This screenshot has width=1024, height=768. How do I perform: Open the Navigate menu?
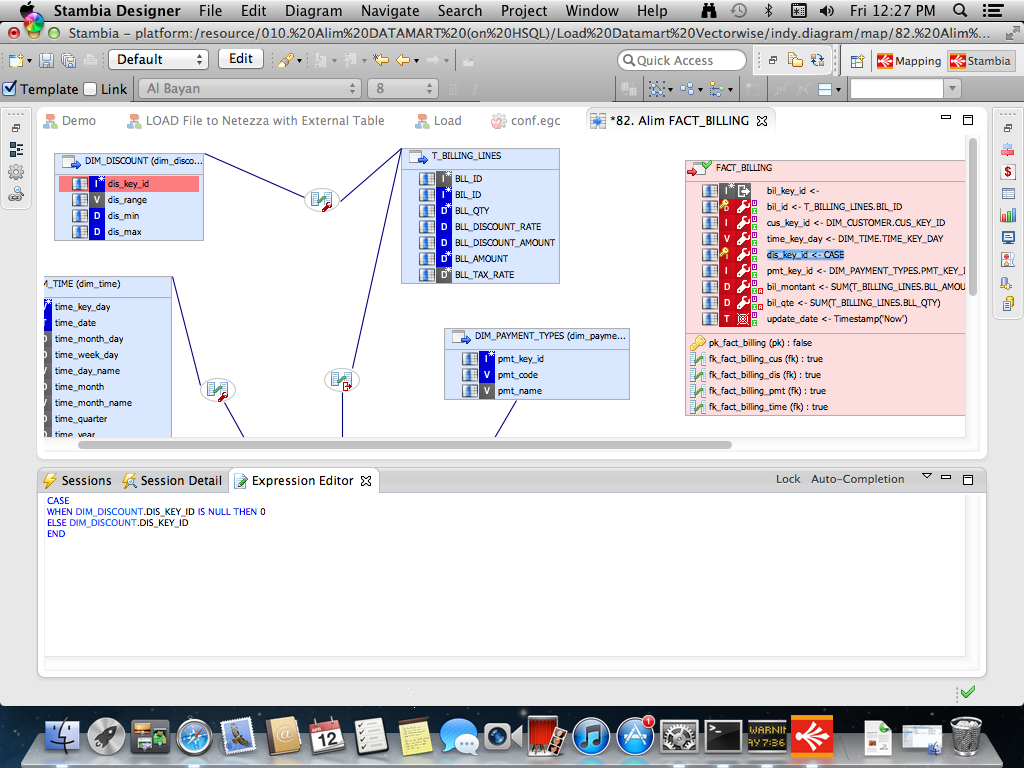390,10
